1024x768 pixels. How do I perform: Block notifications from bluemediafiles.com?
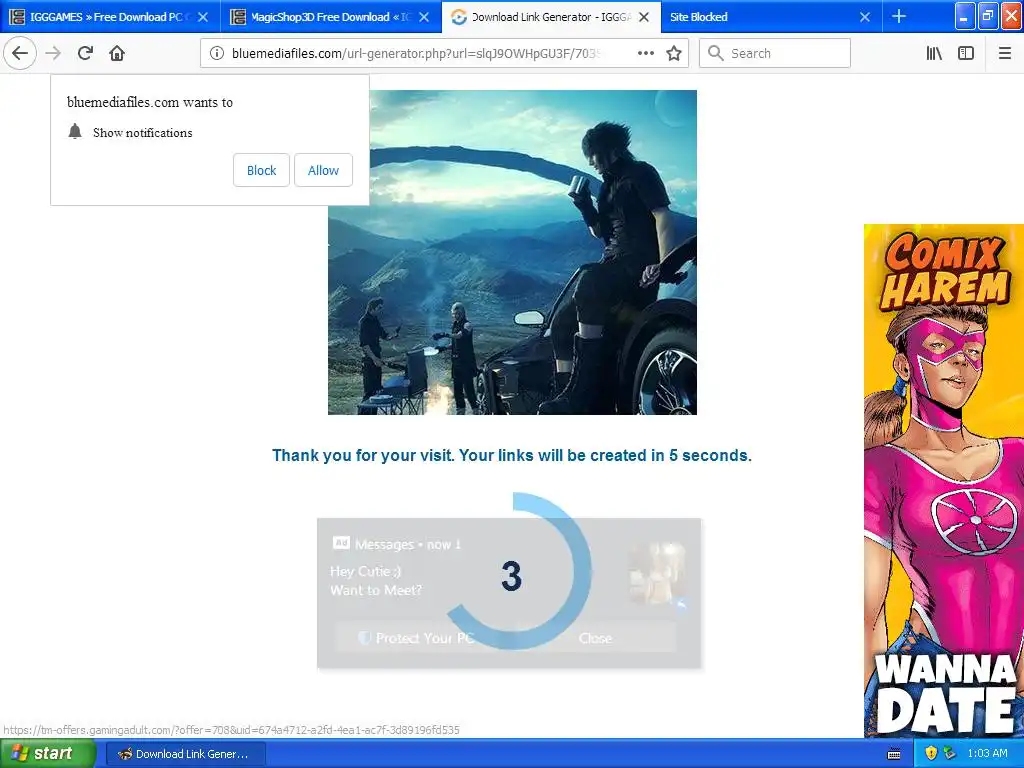point(261,170)
